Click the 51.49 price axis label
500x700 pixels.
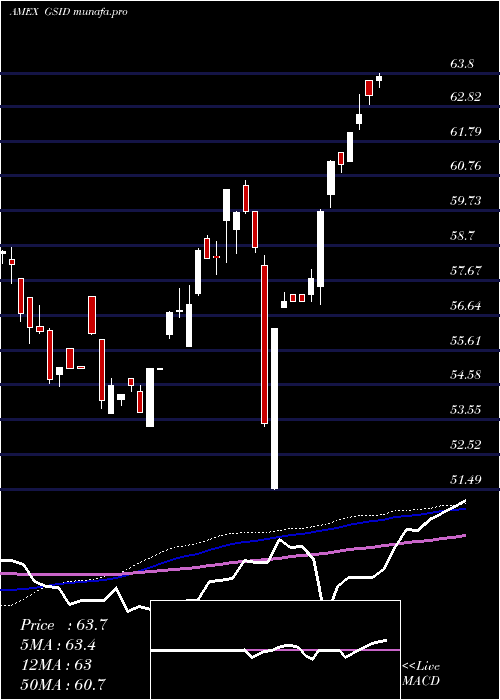tap(465, 479)
